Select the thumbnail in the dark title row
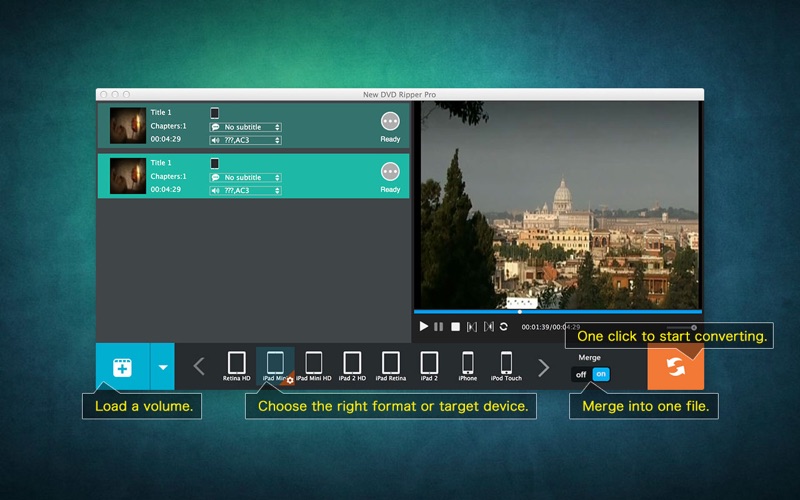The height and width of the screenshot is (500, 800). pos(128,126)
